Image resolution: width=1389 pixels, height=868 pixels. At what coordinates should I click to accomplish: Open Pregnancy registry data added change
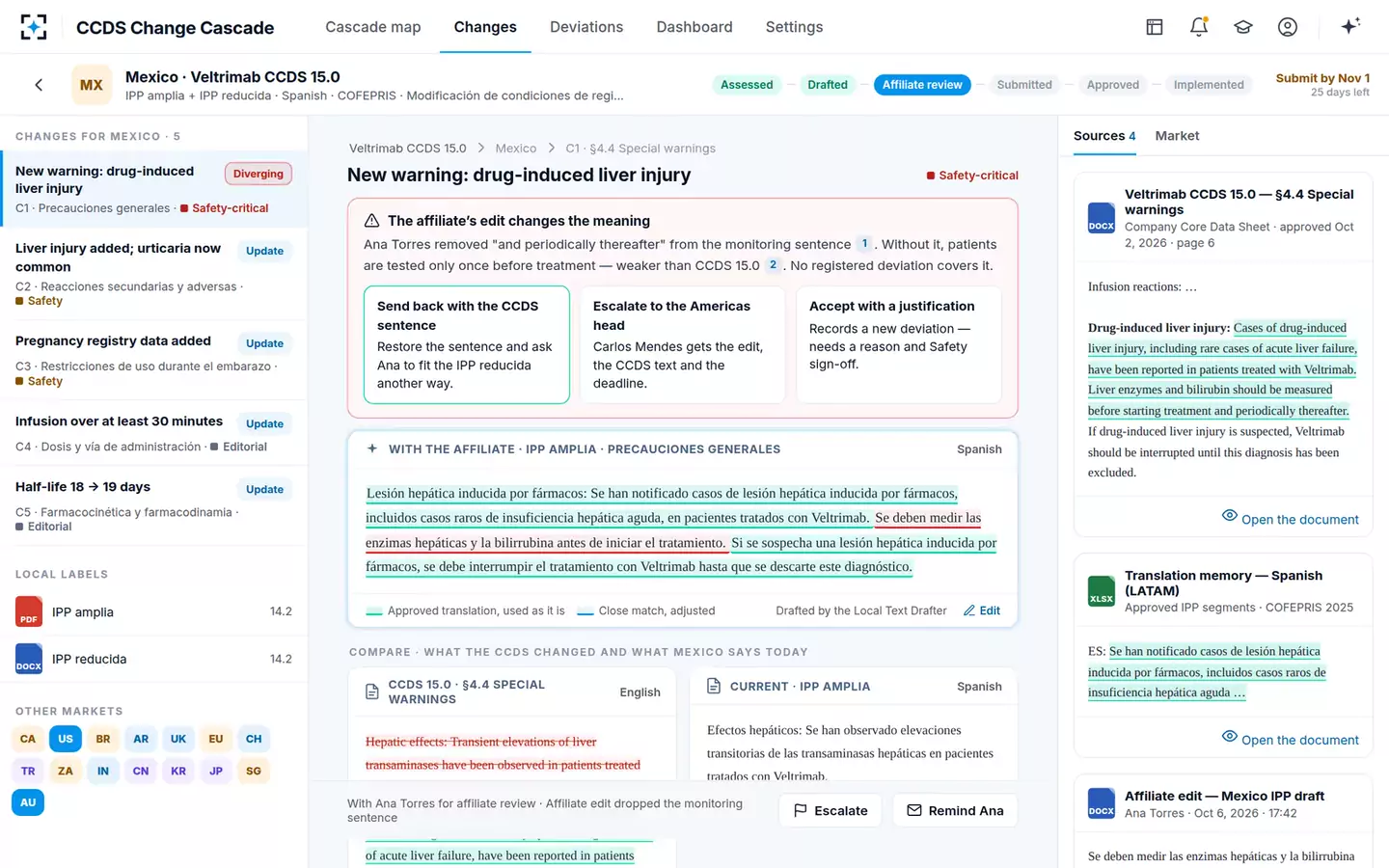pos(154,361)
